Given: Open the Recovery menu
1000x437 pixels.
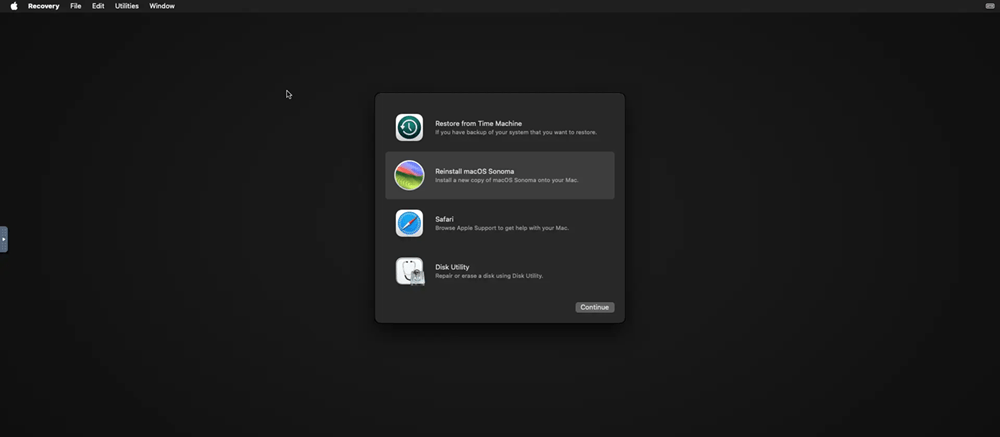Looking at the screenshot, I should tap(43, 6).
